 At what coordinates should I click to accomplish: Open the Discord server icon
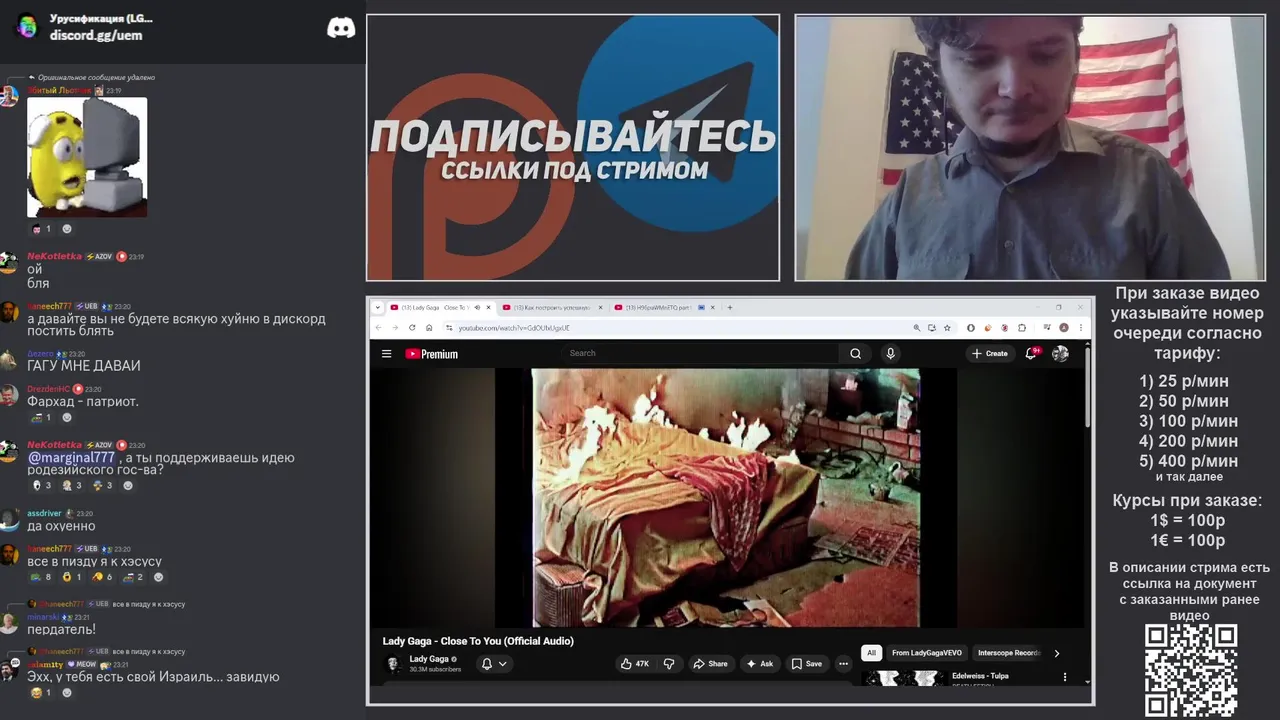27,27
